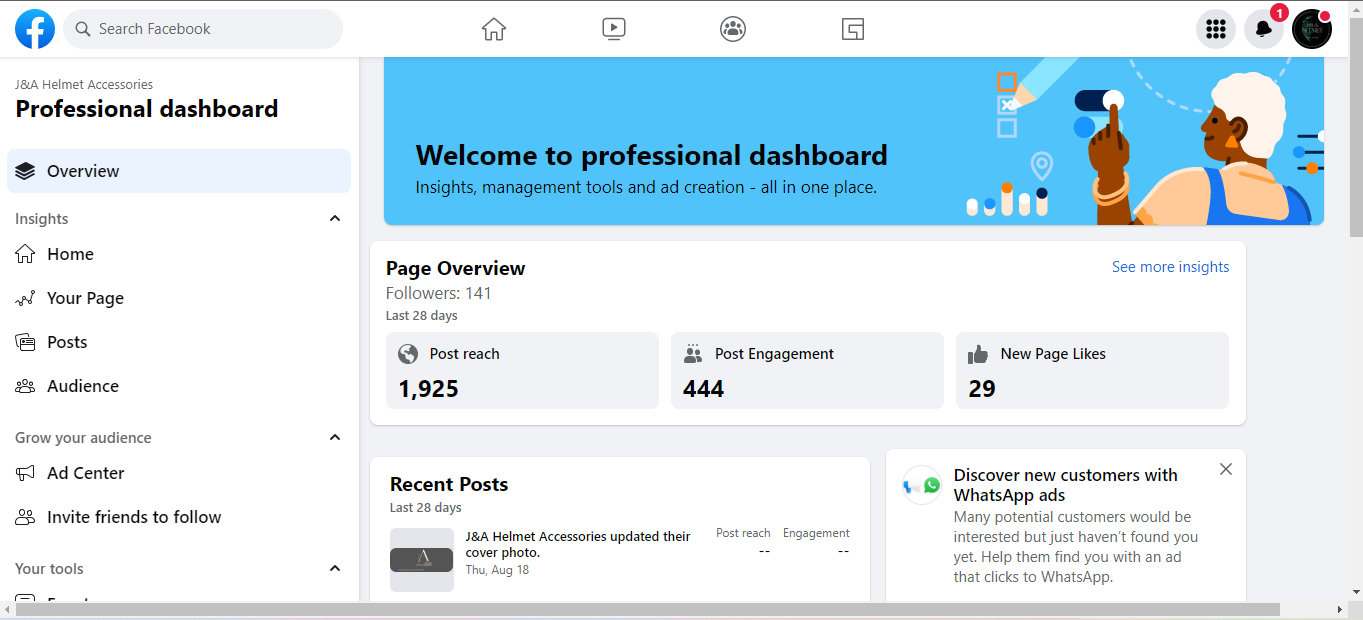
Task: Open Ad Center
Action: (x=179, y=473)
